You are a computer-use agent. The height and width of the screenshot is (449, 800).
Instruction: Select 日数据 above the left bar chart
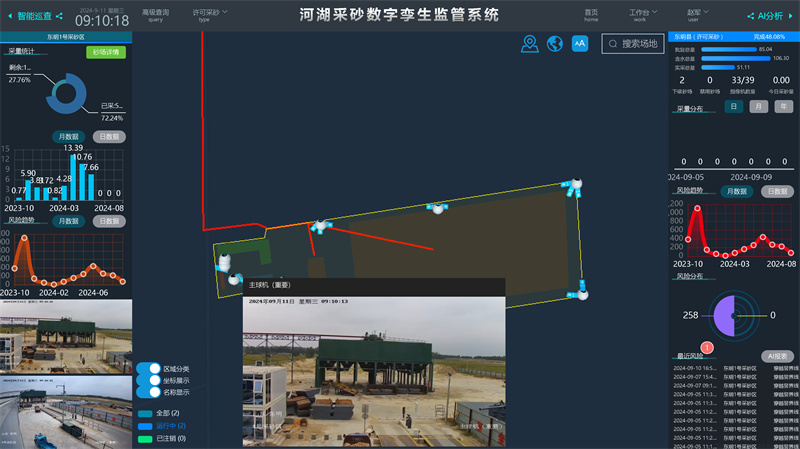pos(109,137)
